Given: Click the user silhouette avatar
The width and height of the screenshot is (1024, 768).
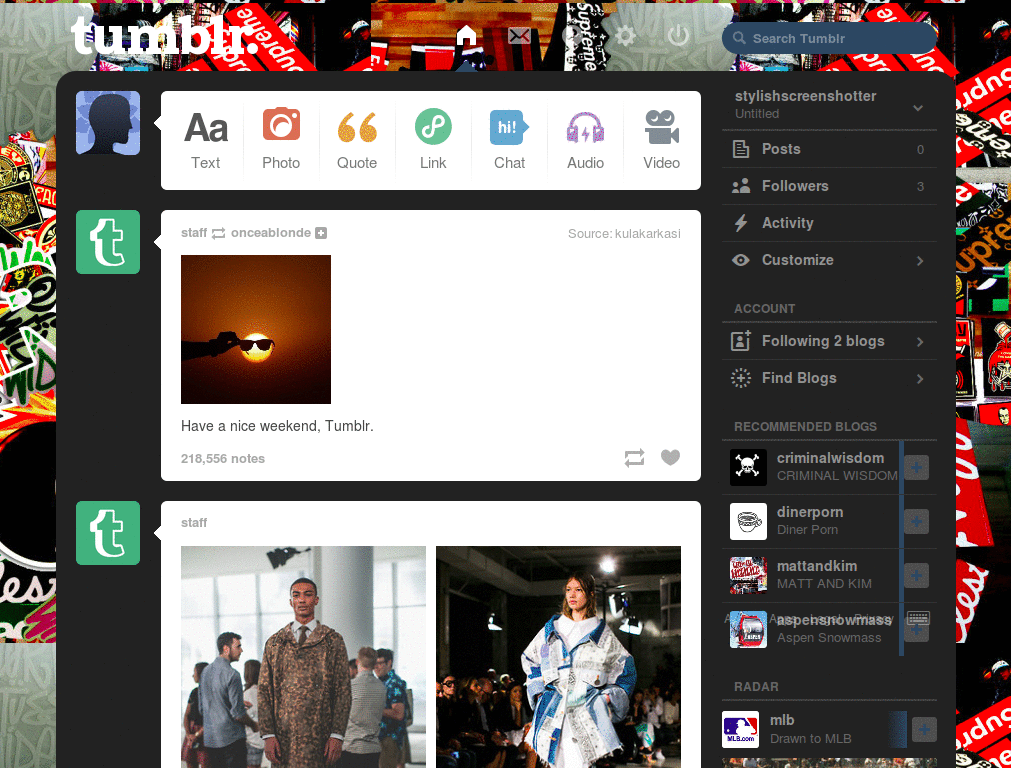Looking at the screenshot, I should point(108,123).
